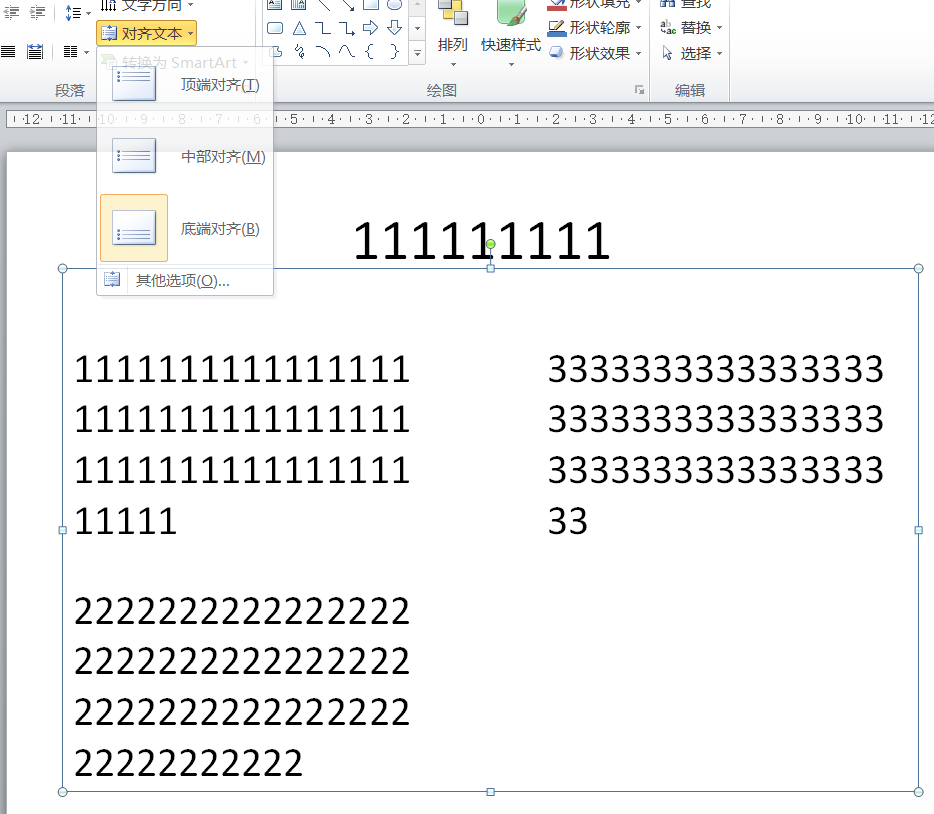Select the elbow connector shape
Image resolution: width=934 pixels, height=814 pixels.
tap(322, 27)
